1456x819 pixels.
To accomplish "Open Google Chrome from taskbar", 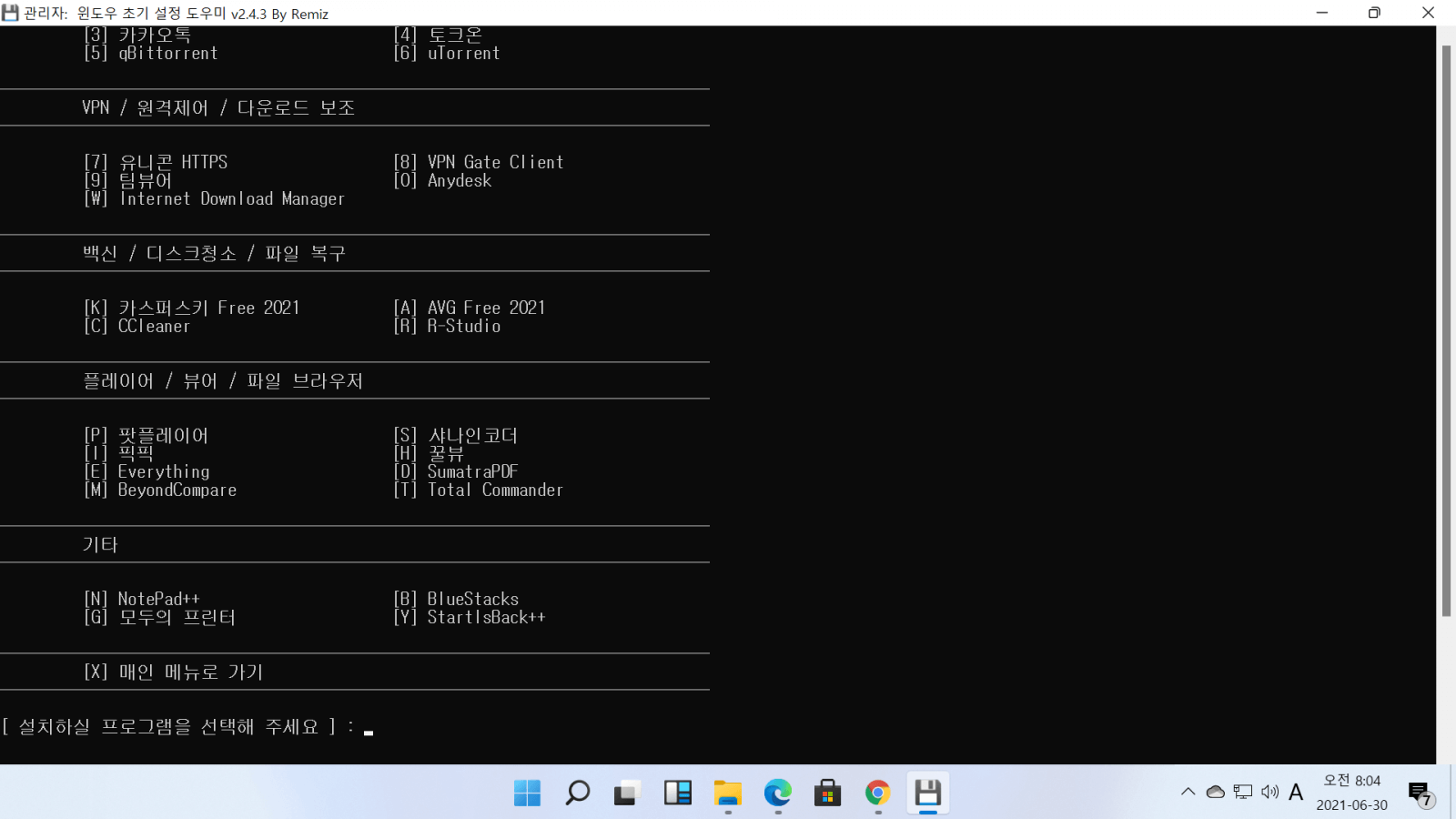I will point(877,793).
